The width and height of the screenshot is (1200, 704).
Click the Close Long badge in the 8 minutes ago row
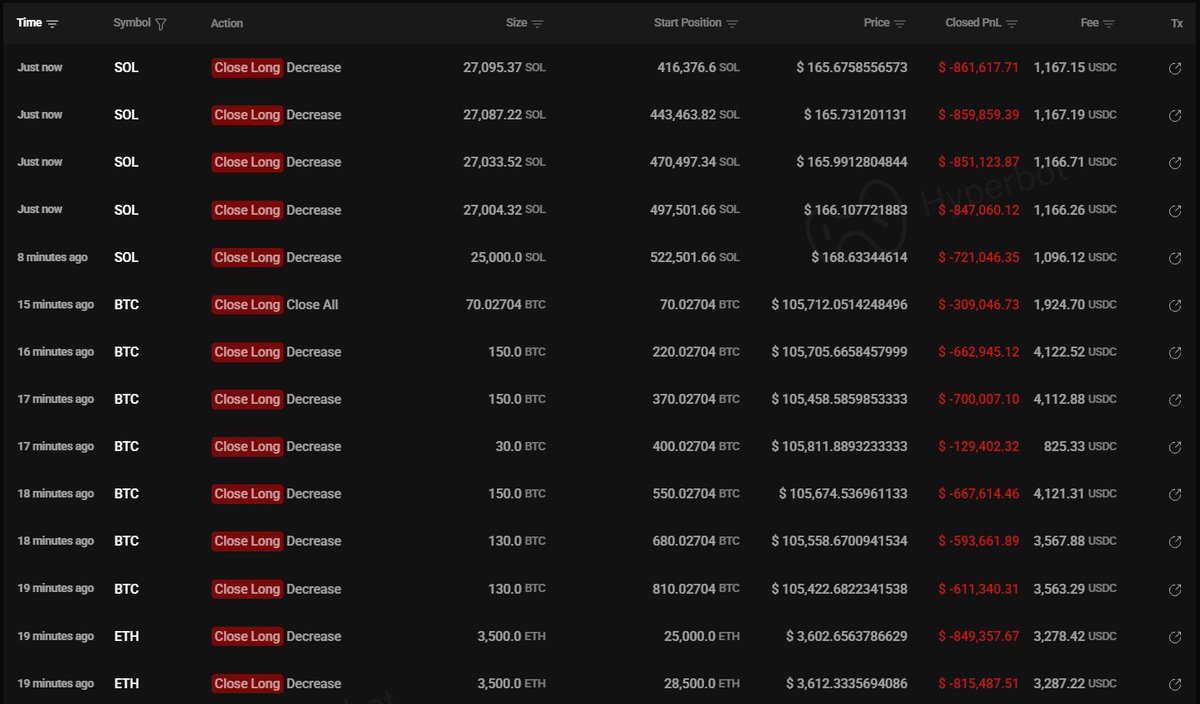coord(247,257)
